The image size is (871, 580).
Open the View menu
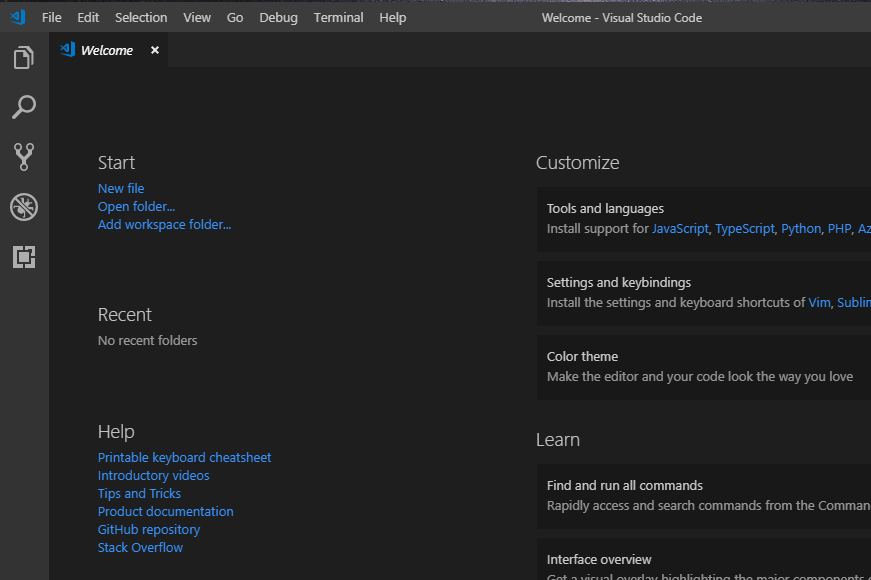[197, 18]
